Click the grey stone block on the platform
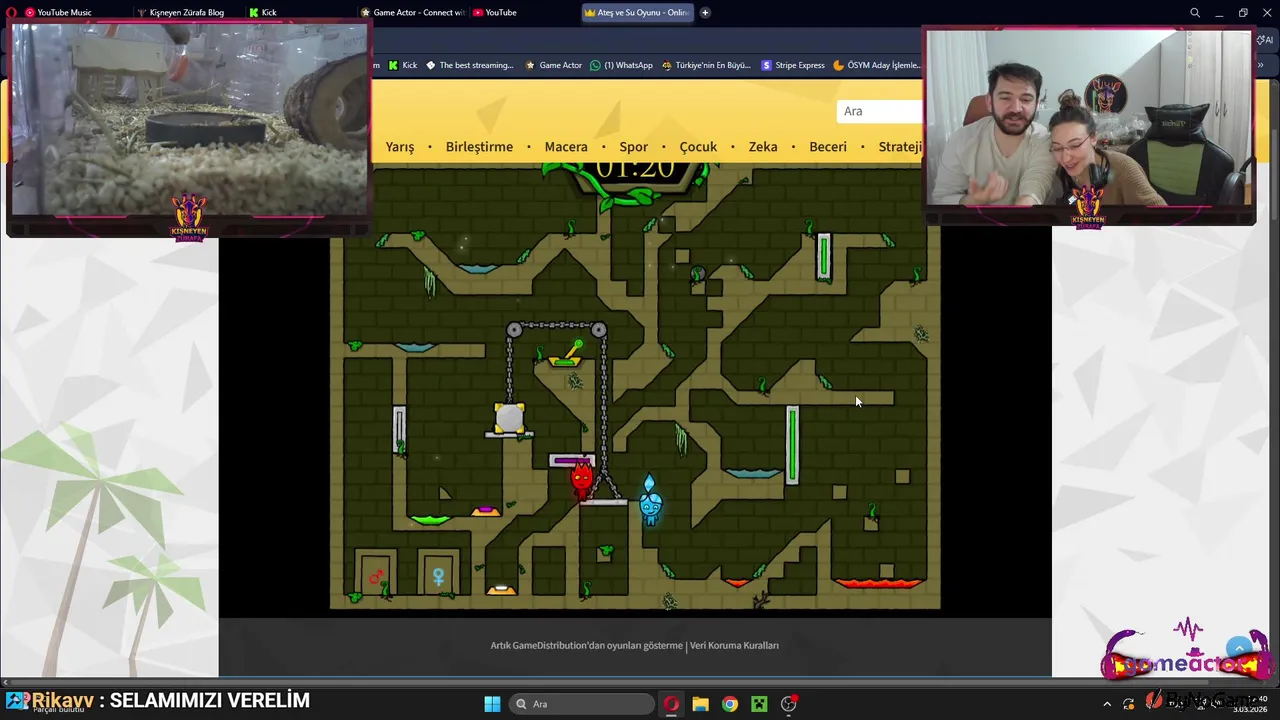 [509, 417]
